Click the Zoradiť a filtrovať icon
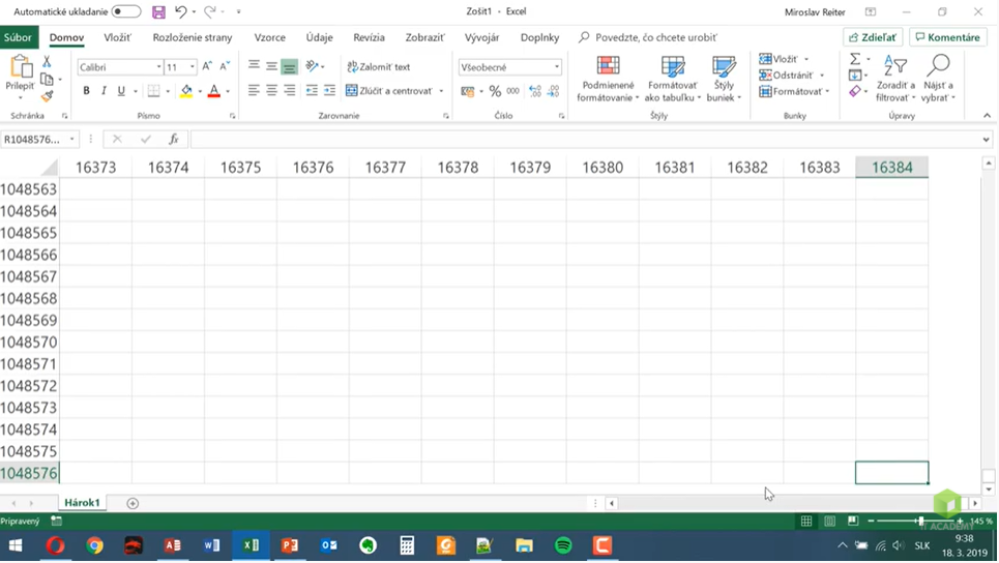 click(895, 67)
